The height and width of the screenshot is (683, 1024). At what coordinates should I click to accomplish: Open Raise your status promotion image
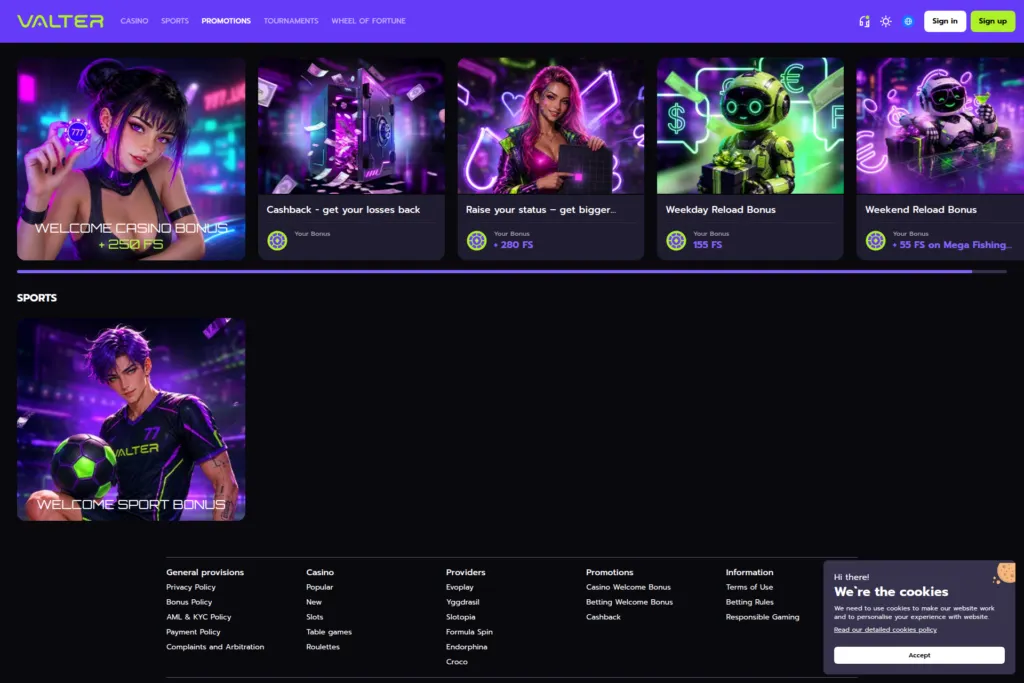[551, 125]
